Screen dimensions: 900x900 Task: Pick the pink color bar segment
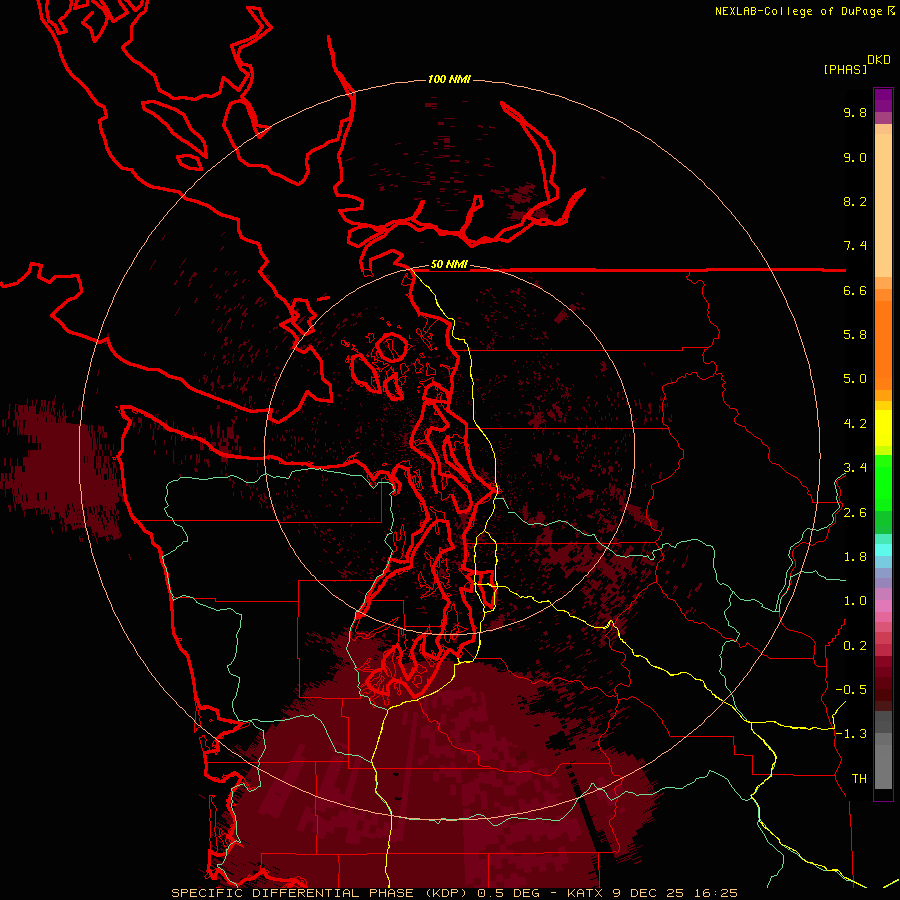click(x=883, y=606)
